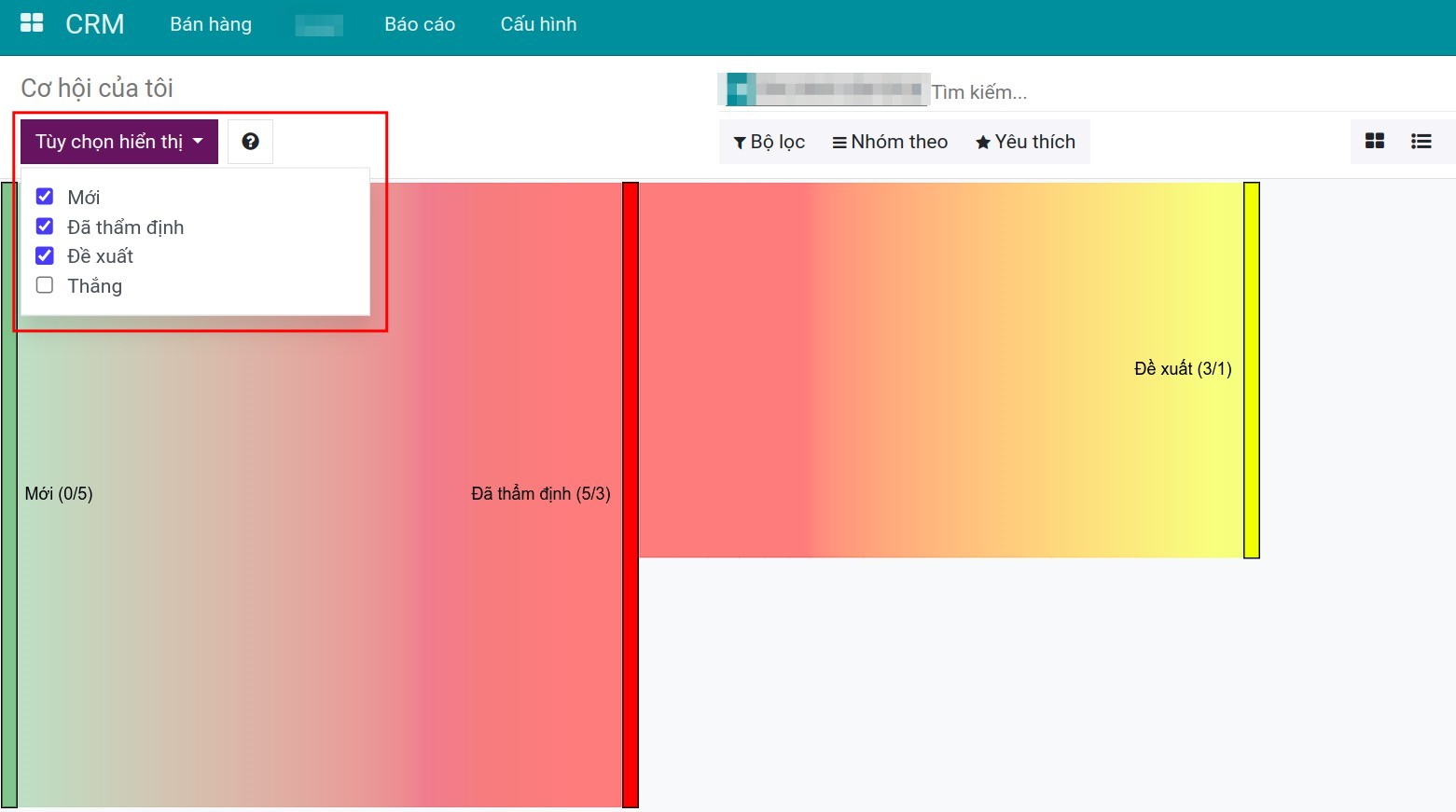
Task: Switch to kanban view icon
Action: 1374,142
